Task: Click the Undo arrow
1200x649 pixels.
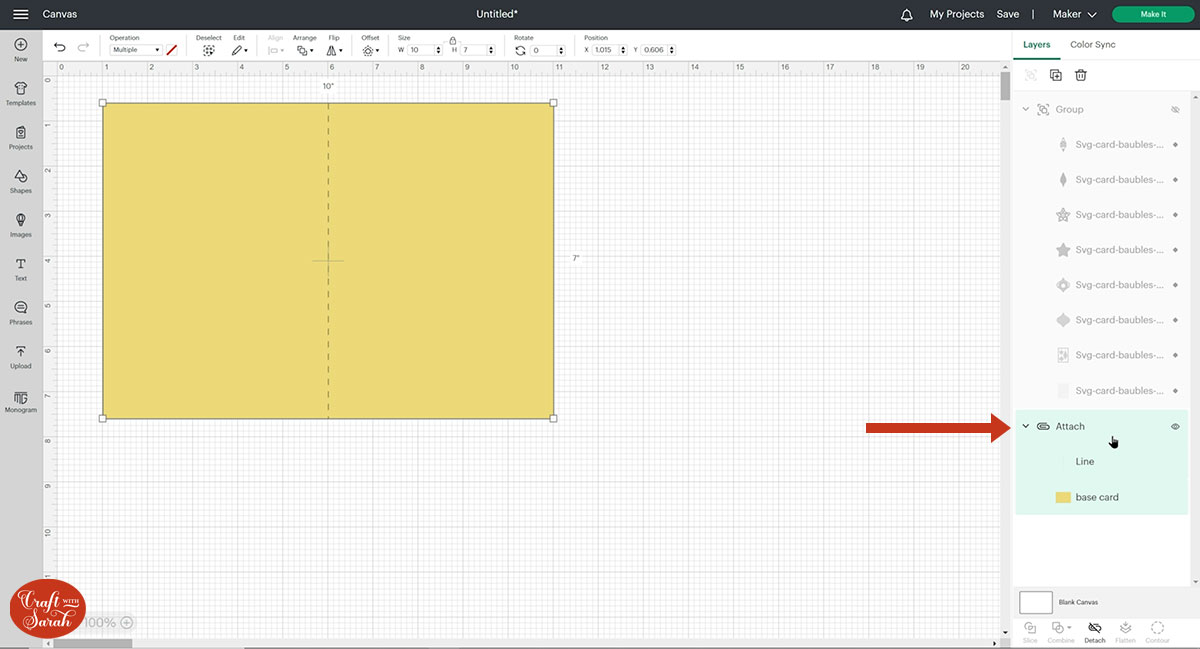Action: (60, 48)
